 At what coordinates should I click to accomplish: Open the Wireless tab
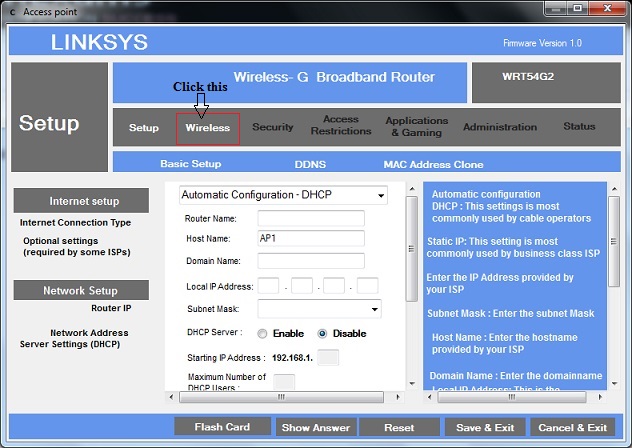[208, 128]
